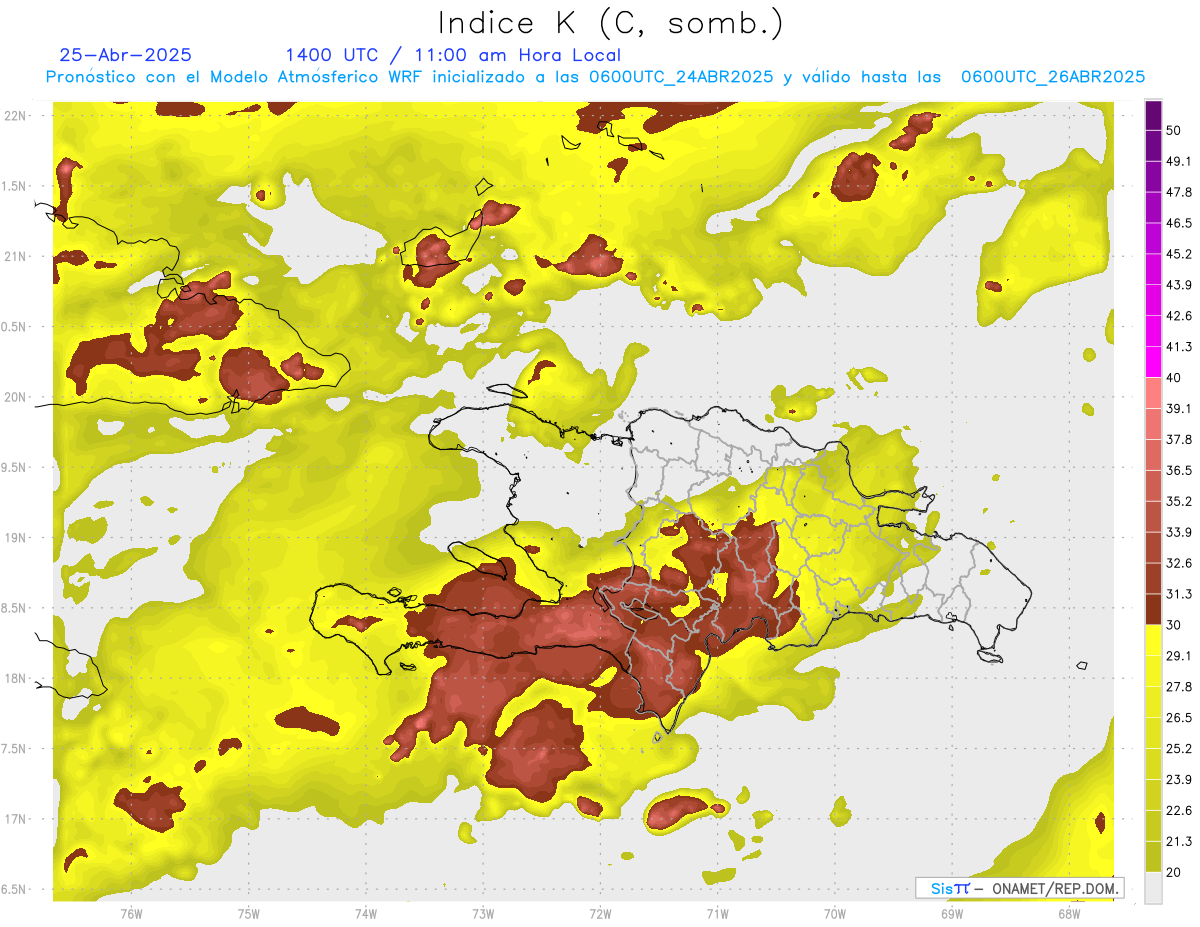The height and width of the screenshot is (927, 1200).
Task: Click the '29.1' colorbar label
Action: point(1178,656)
